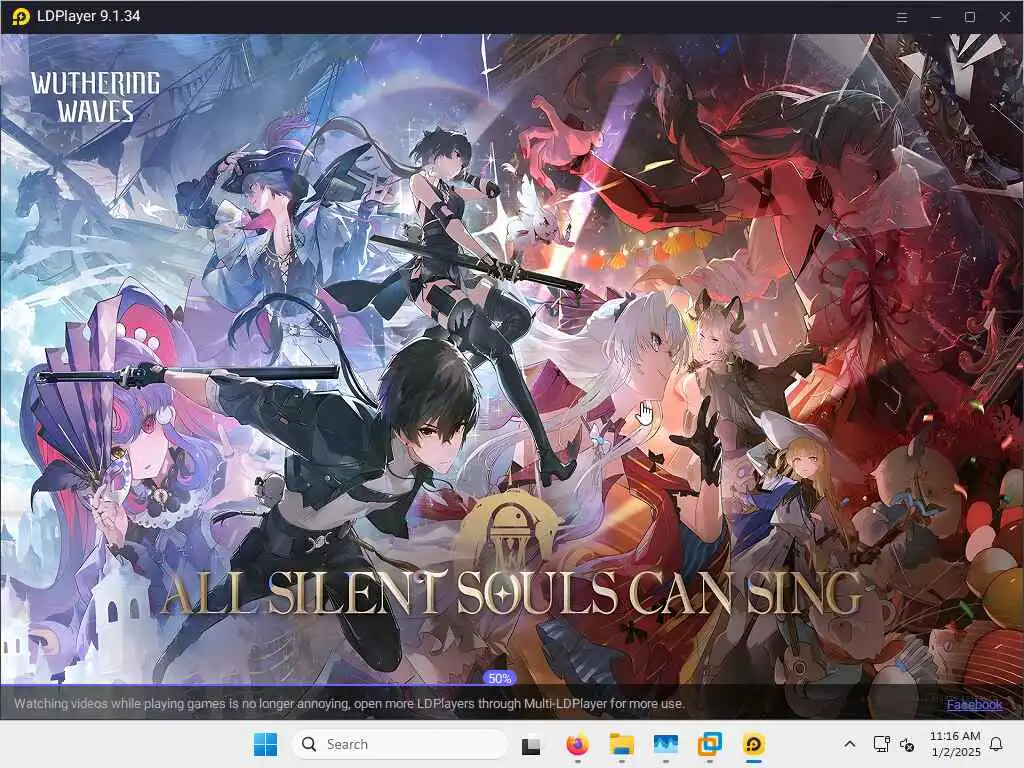Close the LDPlayer window
Viewport: 1024px width, 768px height.
click(x=1004, y=17)
